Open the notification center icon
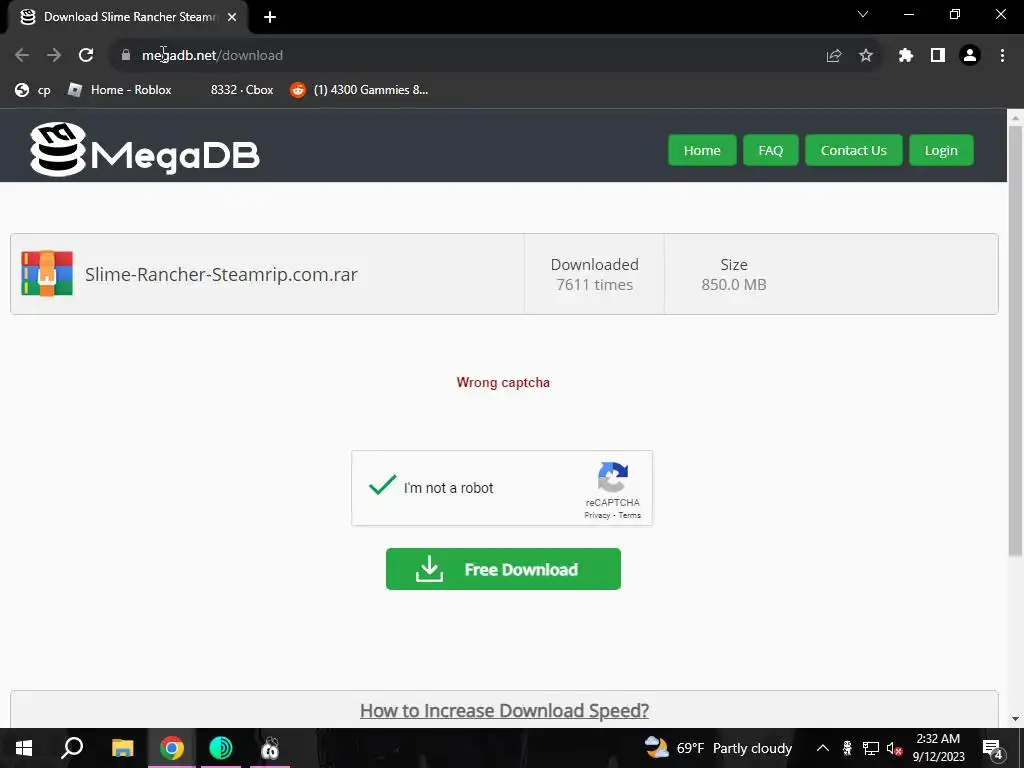 [993, 749]
